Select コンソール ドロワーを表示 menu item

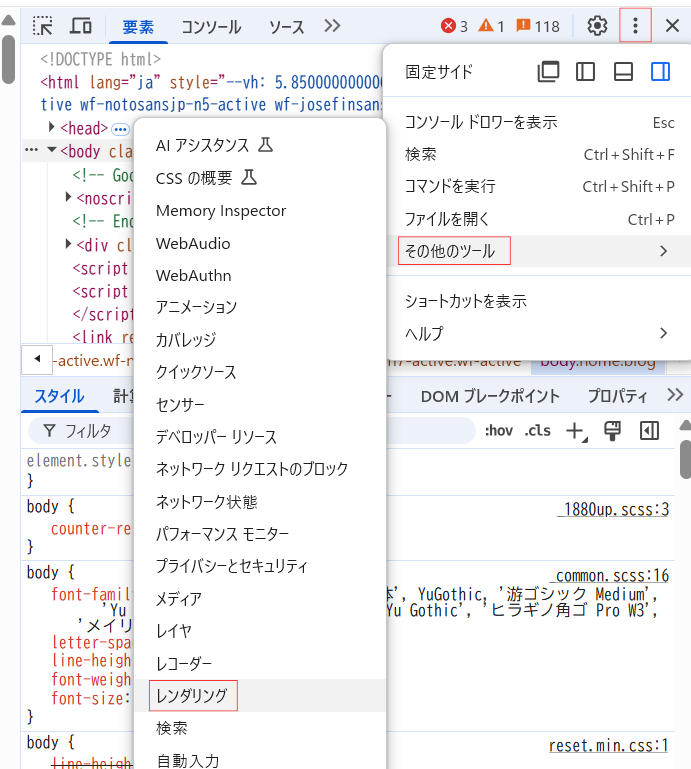tap(539, 122)
